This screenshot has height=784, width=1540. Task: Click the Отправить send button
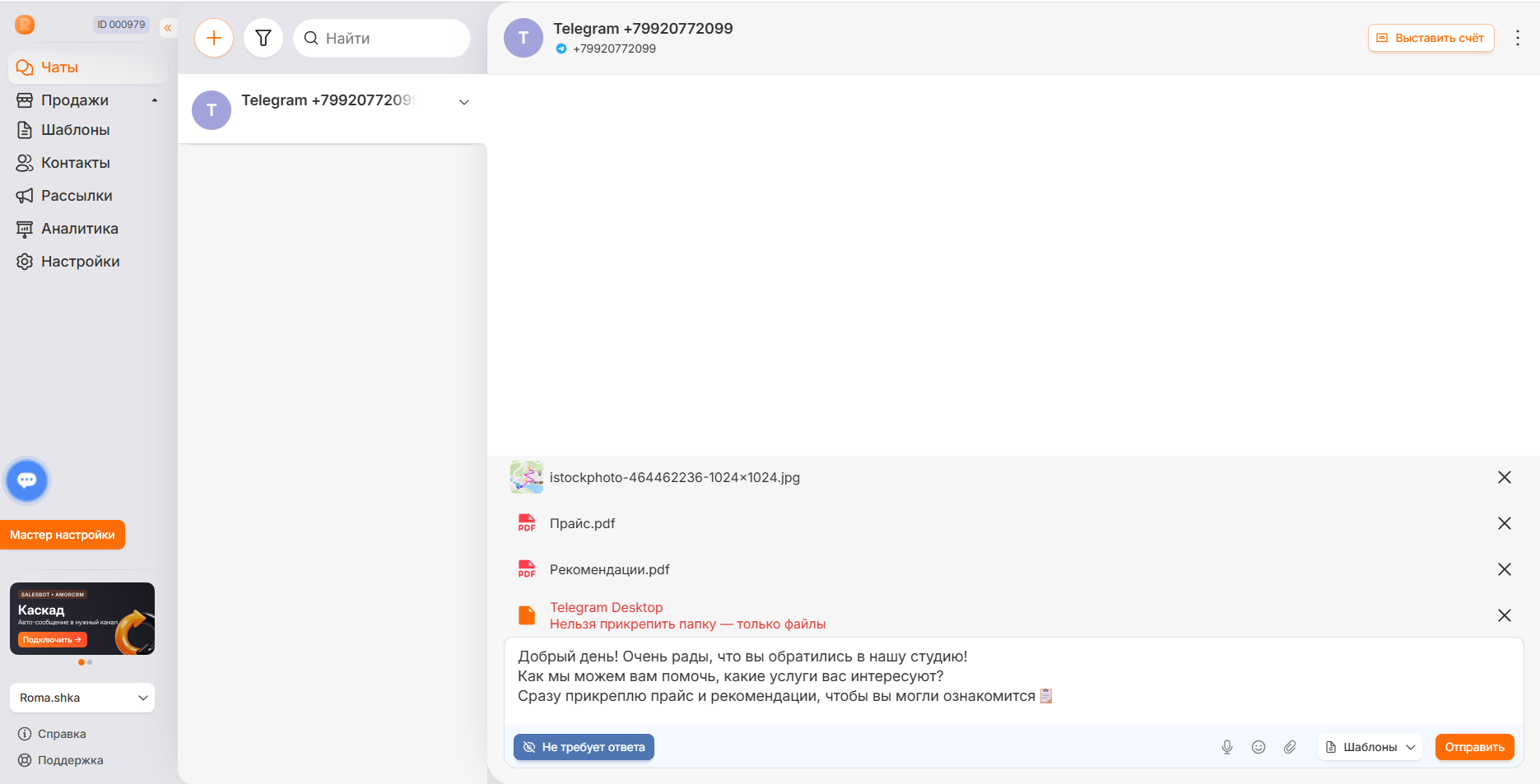pyautogui.click(x=1475, y=747)
